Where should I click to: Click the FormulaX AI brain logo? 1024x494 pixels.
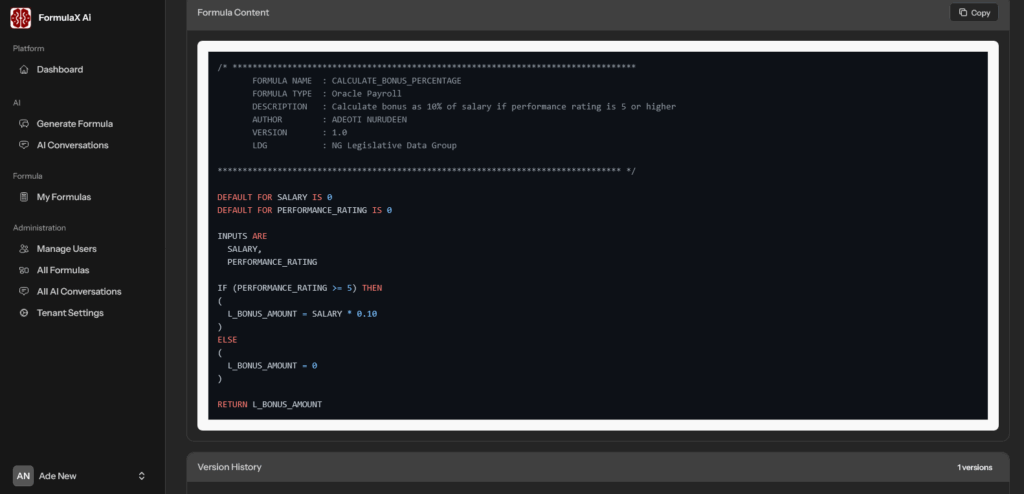pos(21,18)
